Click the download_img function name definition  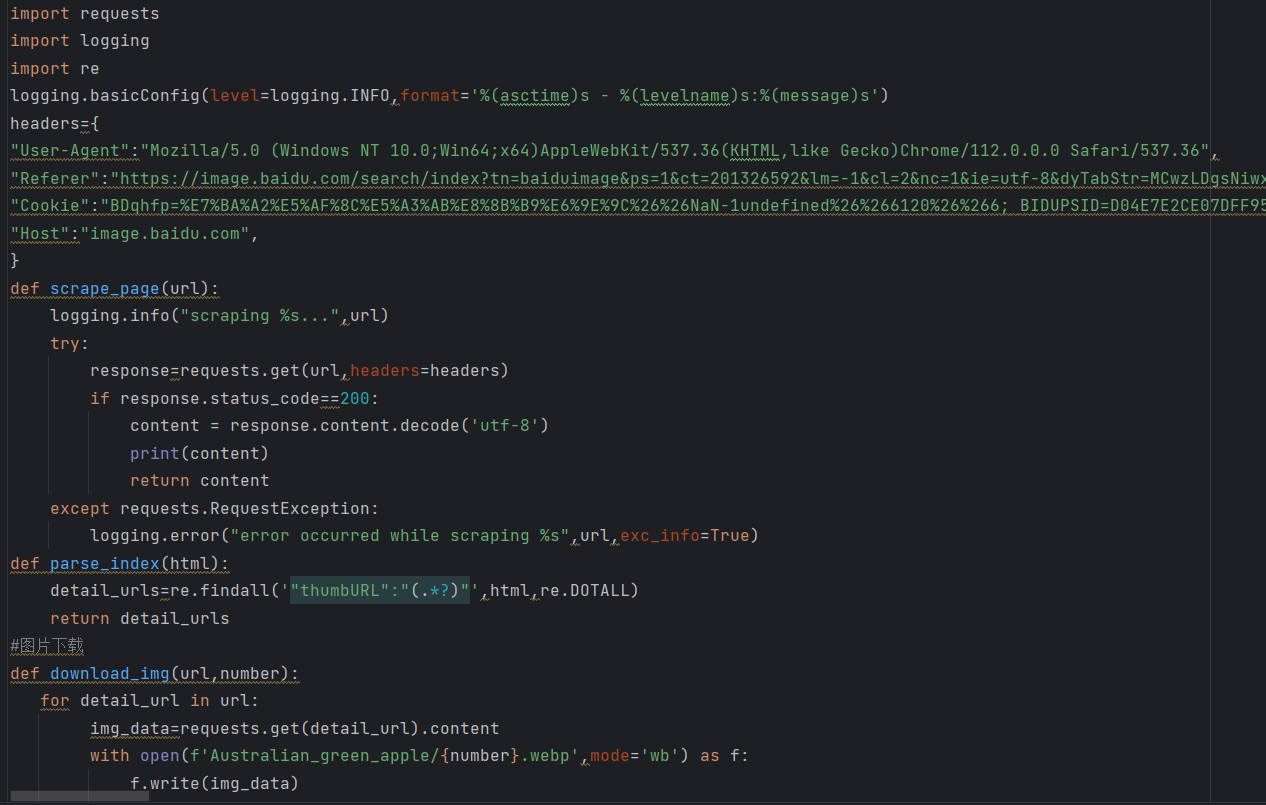(110, 673)
